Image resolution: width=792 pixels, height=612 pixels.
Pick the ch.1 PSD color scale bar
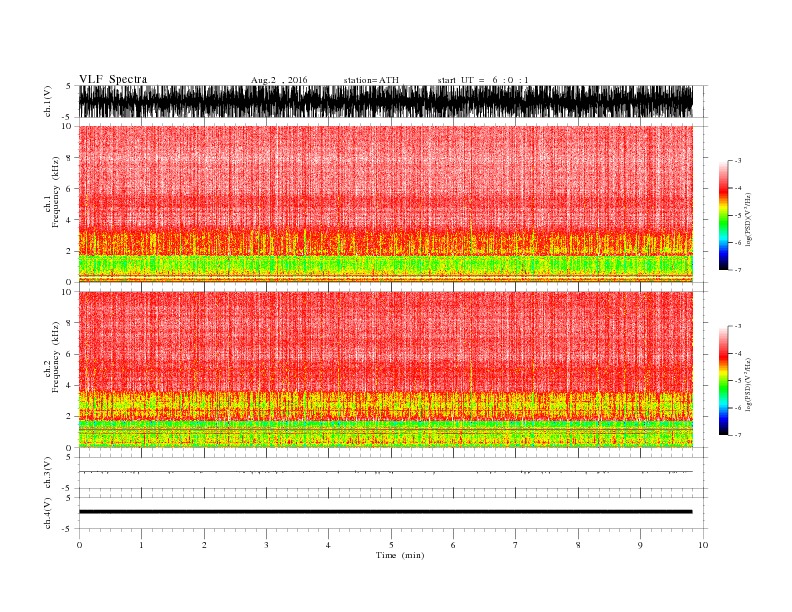(723, 216)
